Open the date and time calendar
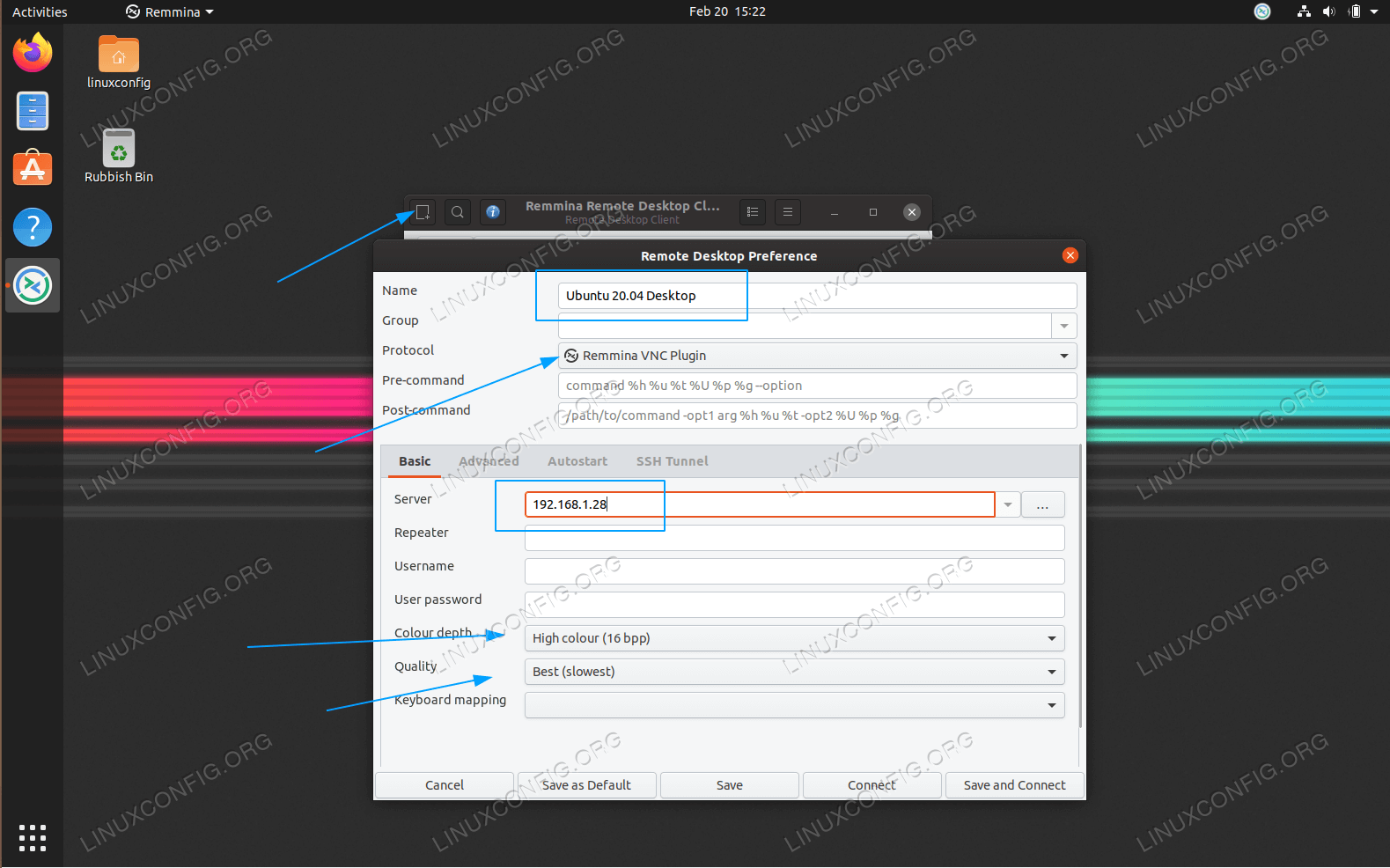The image size is (1390, 868). [727, 11]
